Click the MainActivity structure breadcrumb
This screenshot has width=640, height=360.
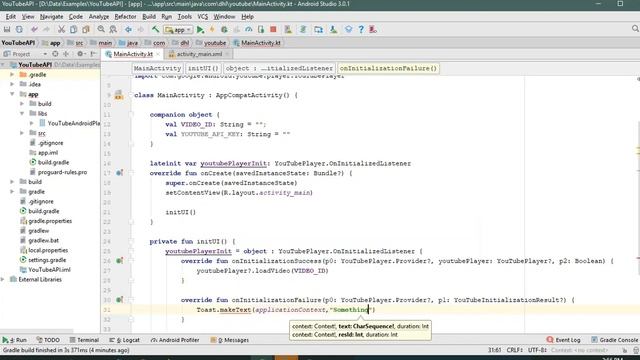click(157, 68)
